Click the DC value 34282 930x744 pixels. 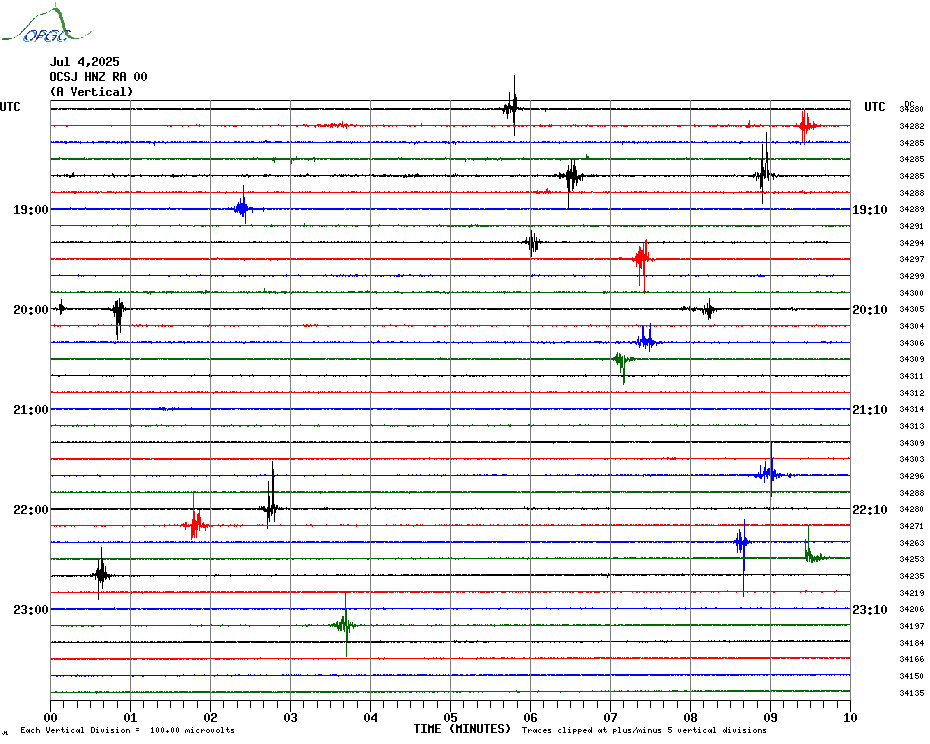[x=912, y=126]
